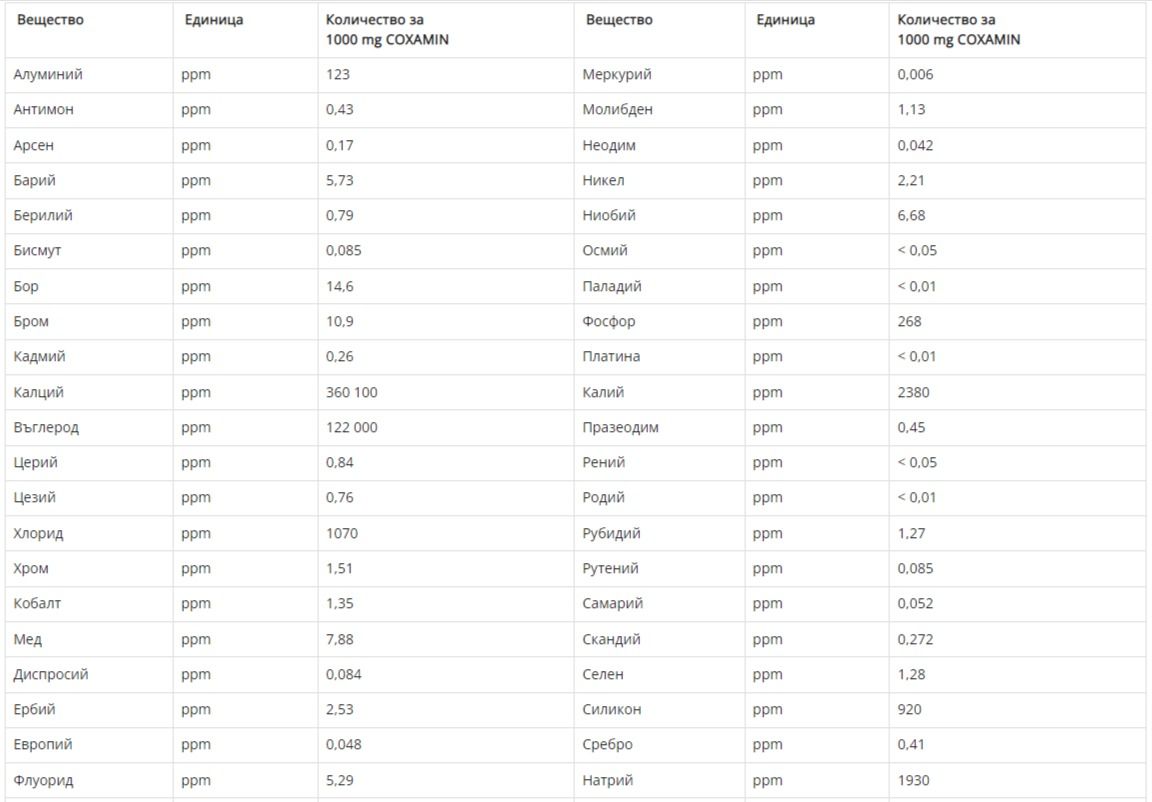This screenshot has height=802, width=1152.
Task: Select the 122 000 value for Въглерод
Action: click(x=351, y=427)
